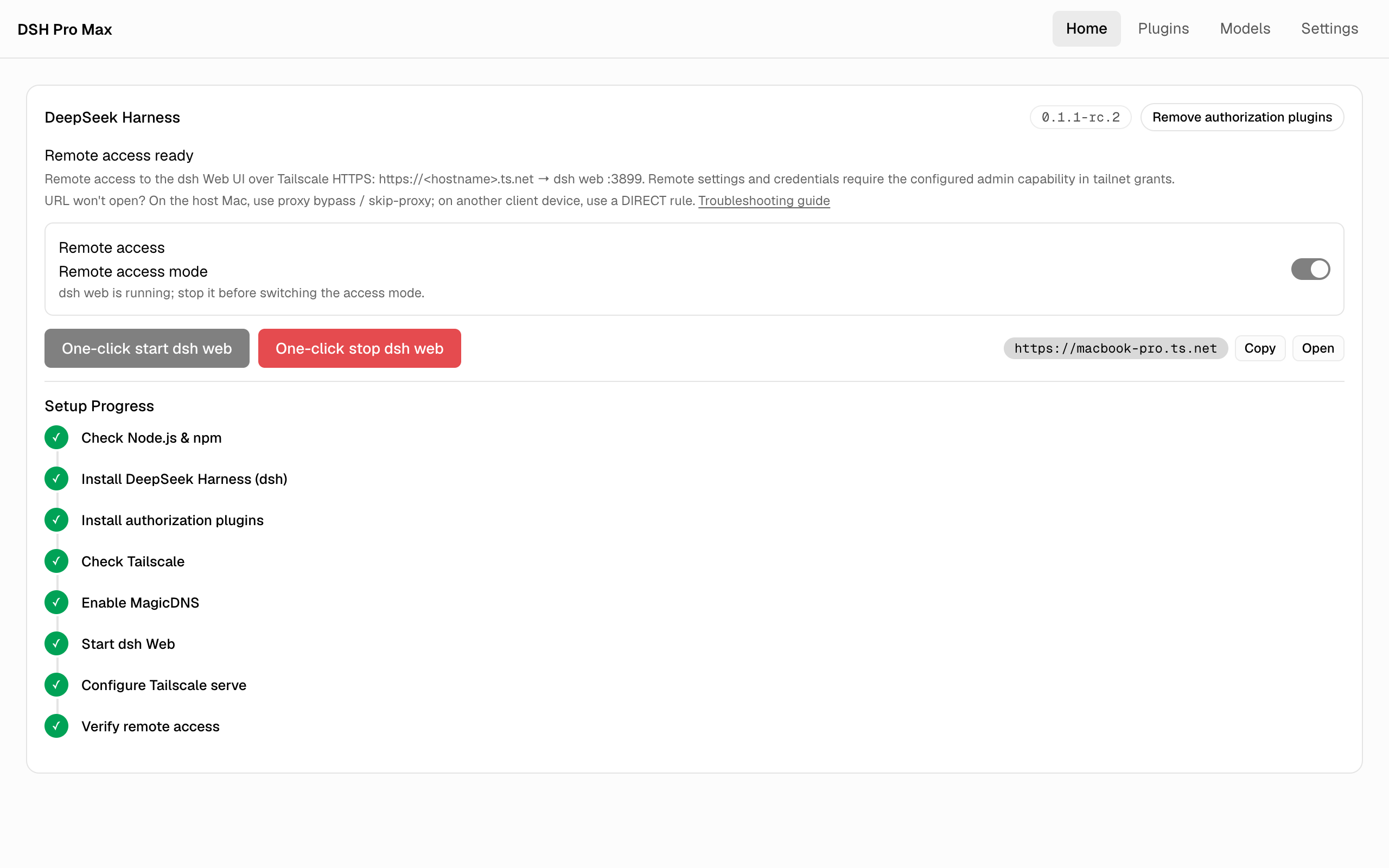
Task: Stop dsh web with the red button
Action: pos(359,348)
